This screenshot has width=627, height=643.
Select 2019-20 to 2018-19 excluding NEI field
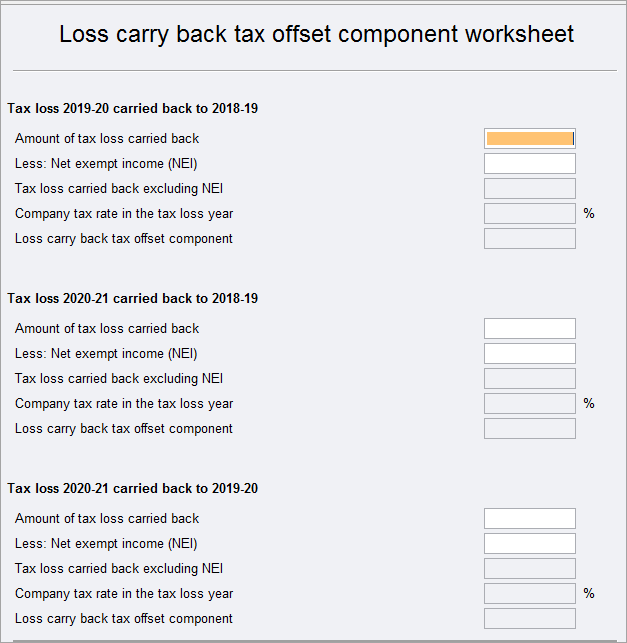tap(529, 189)
